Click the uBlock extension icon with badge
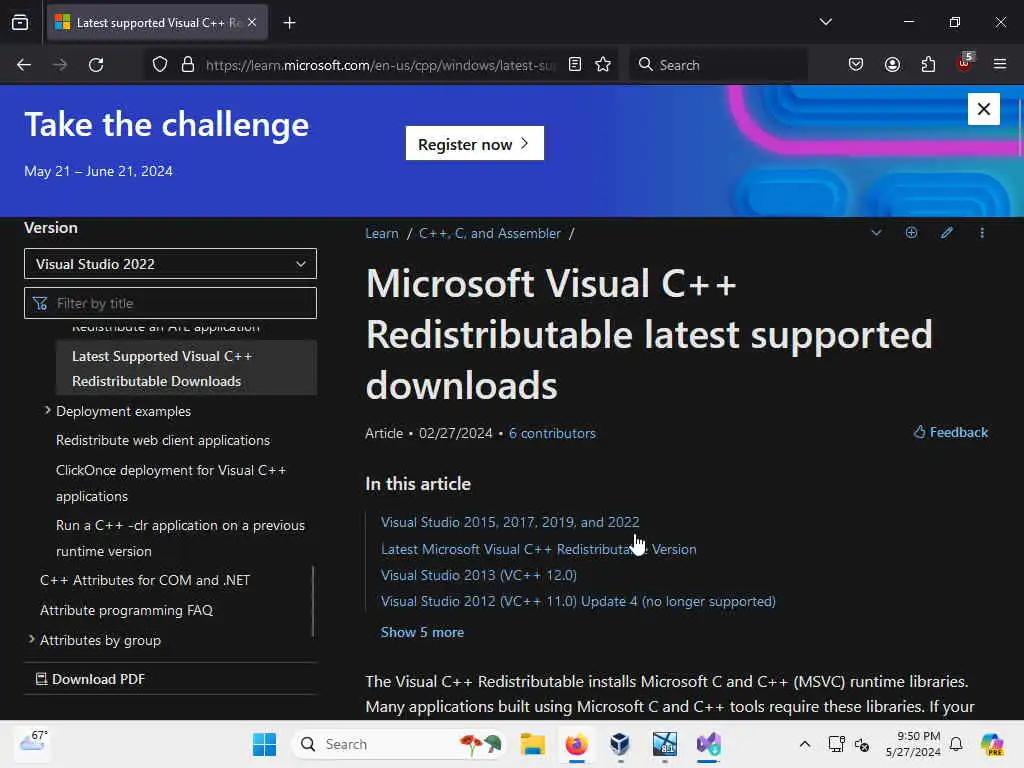 tap(964, 63)
